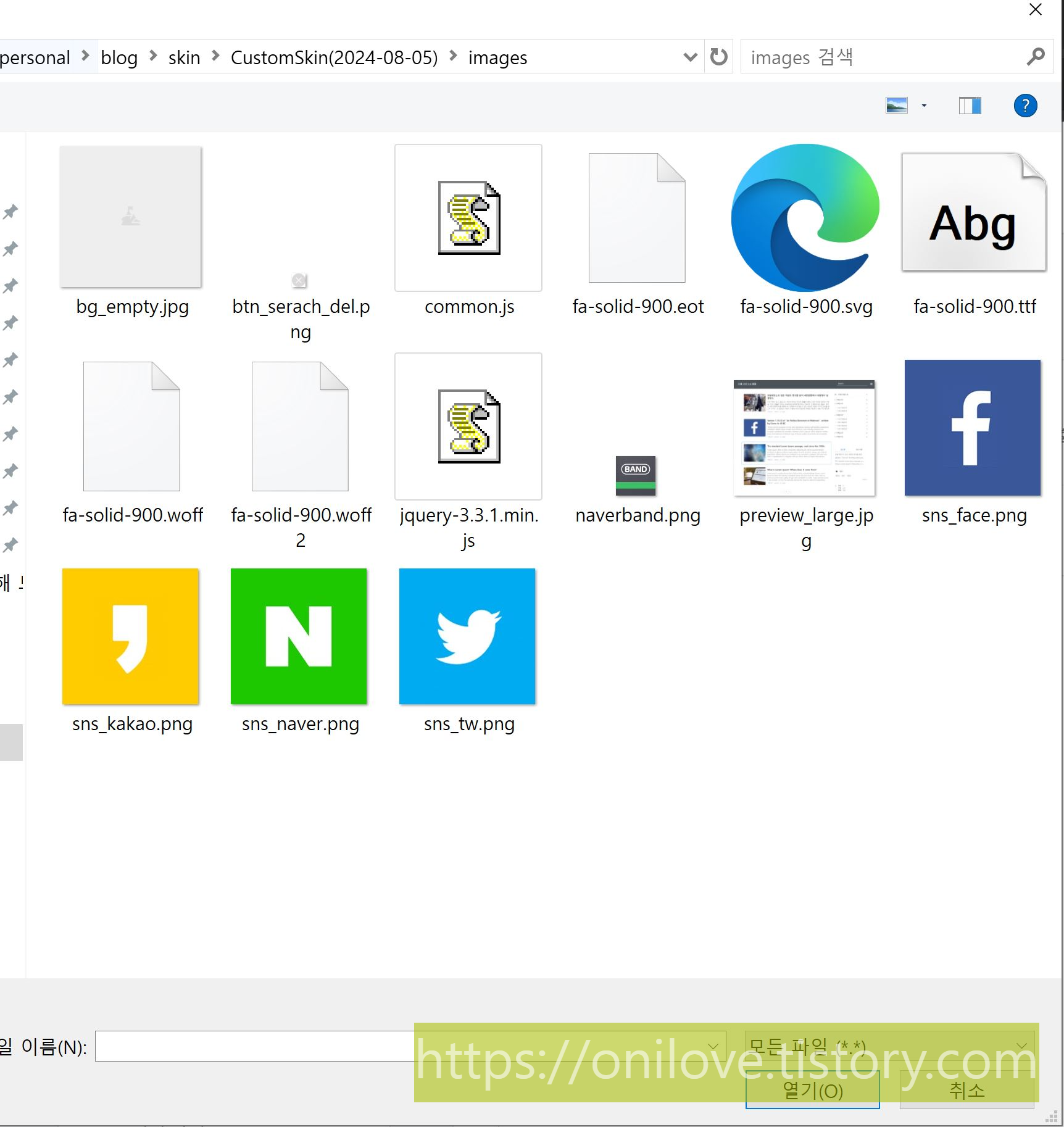Navigate to the personal folder breadcrumb
1064x1127 pixels.
coord(35,57)
